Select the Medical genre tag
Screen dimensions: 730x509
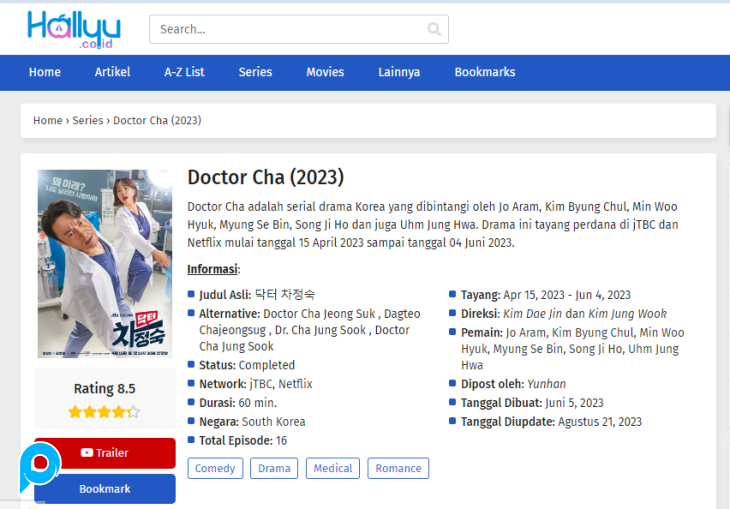333,468
